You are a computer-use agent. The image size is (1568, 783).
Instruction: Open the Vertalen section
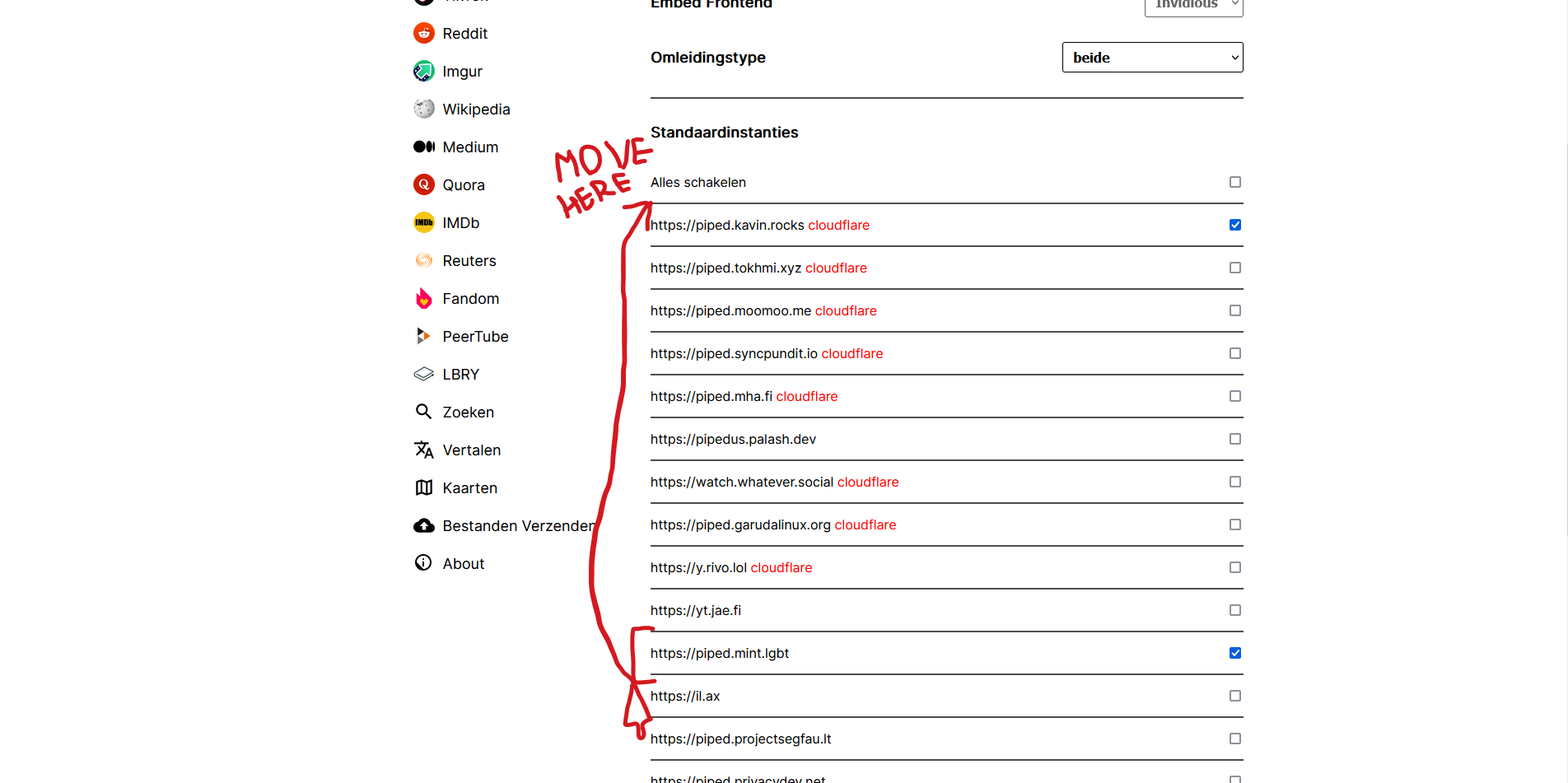tap(471, 450)
